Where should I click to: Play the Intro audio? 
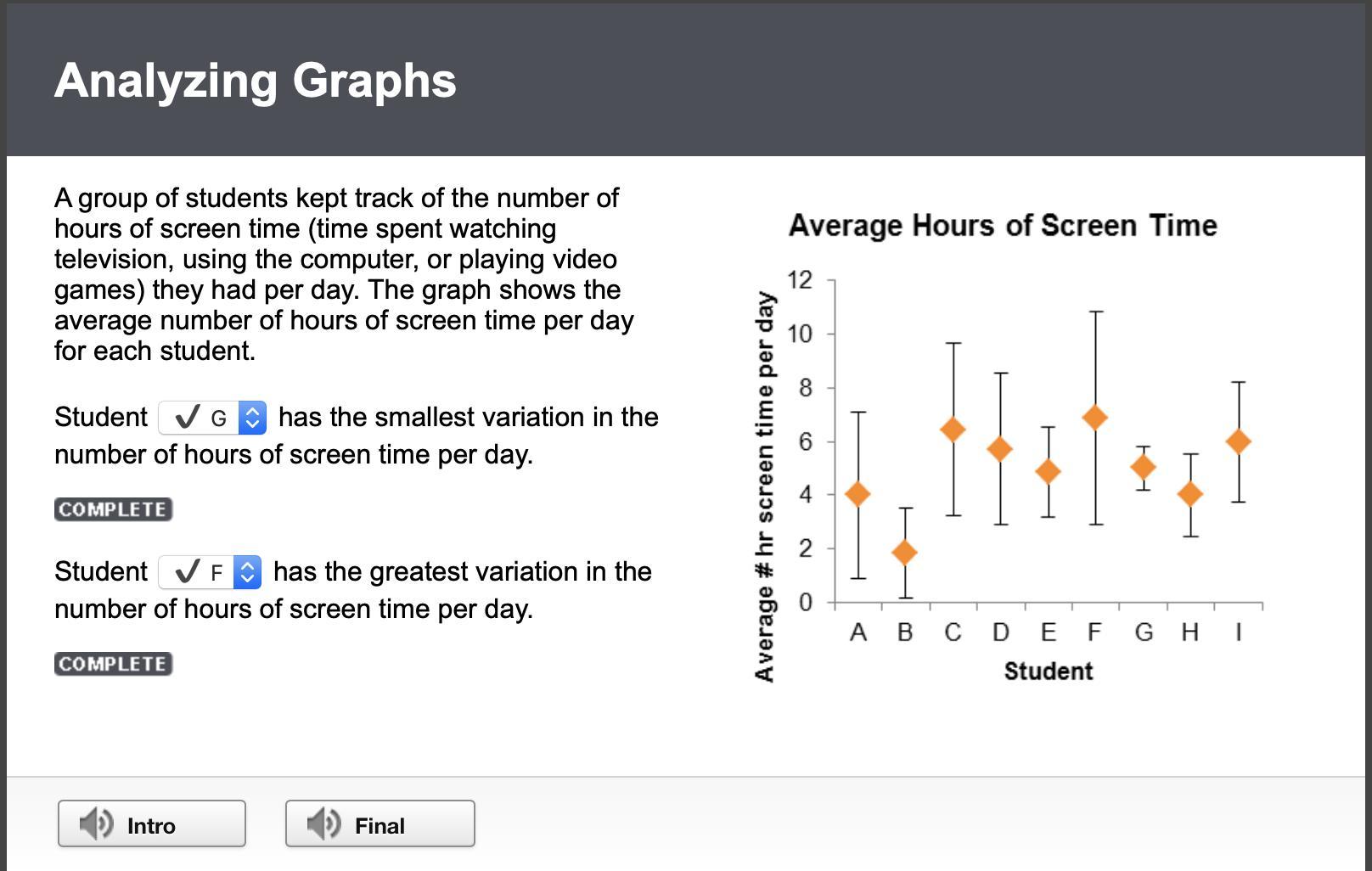click(x=152, y=823)
